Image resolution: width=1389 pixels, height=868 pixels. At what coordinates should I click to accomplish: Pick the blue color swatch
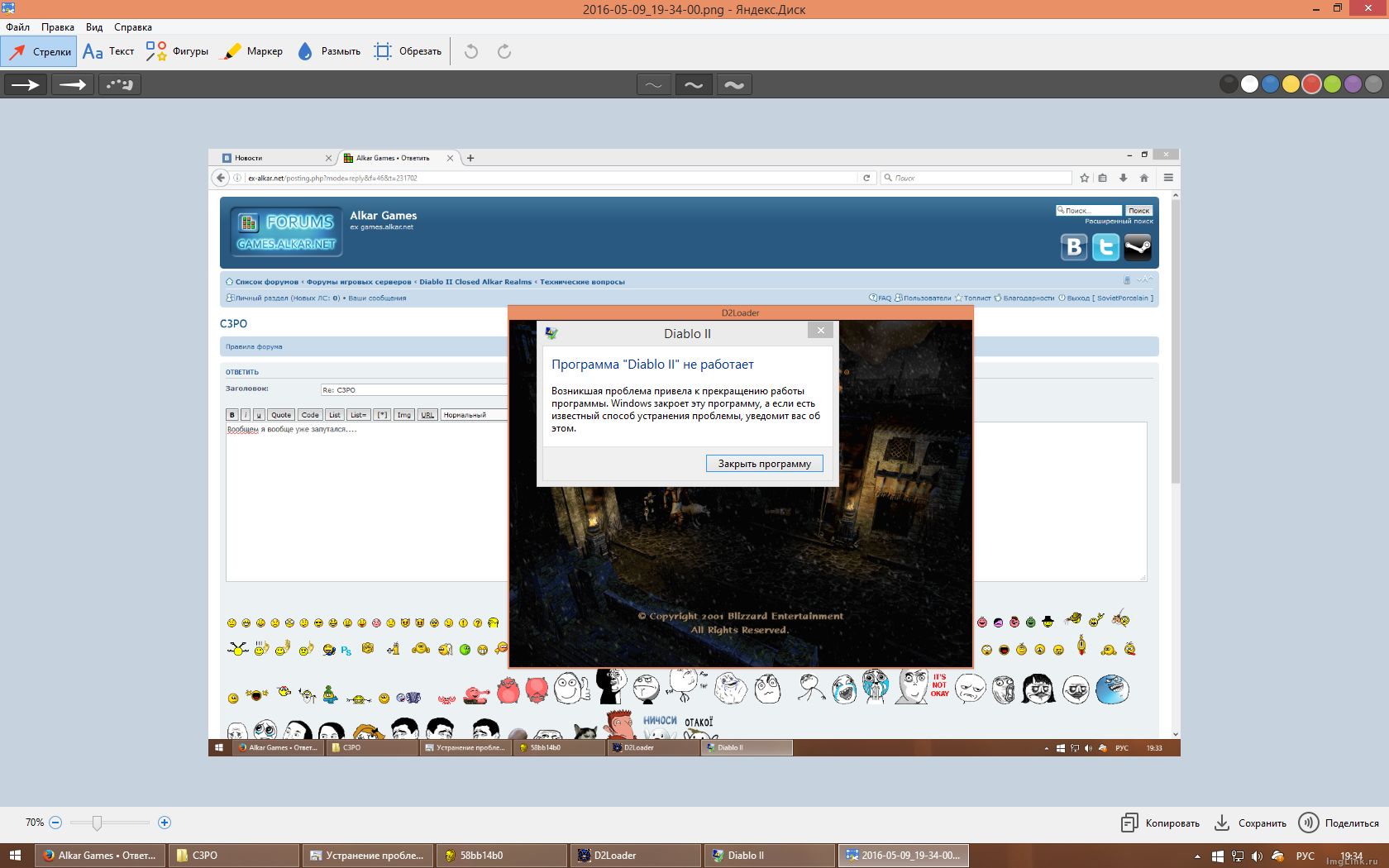(x=1271, y=83)
